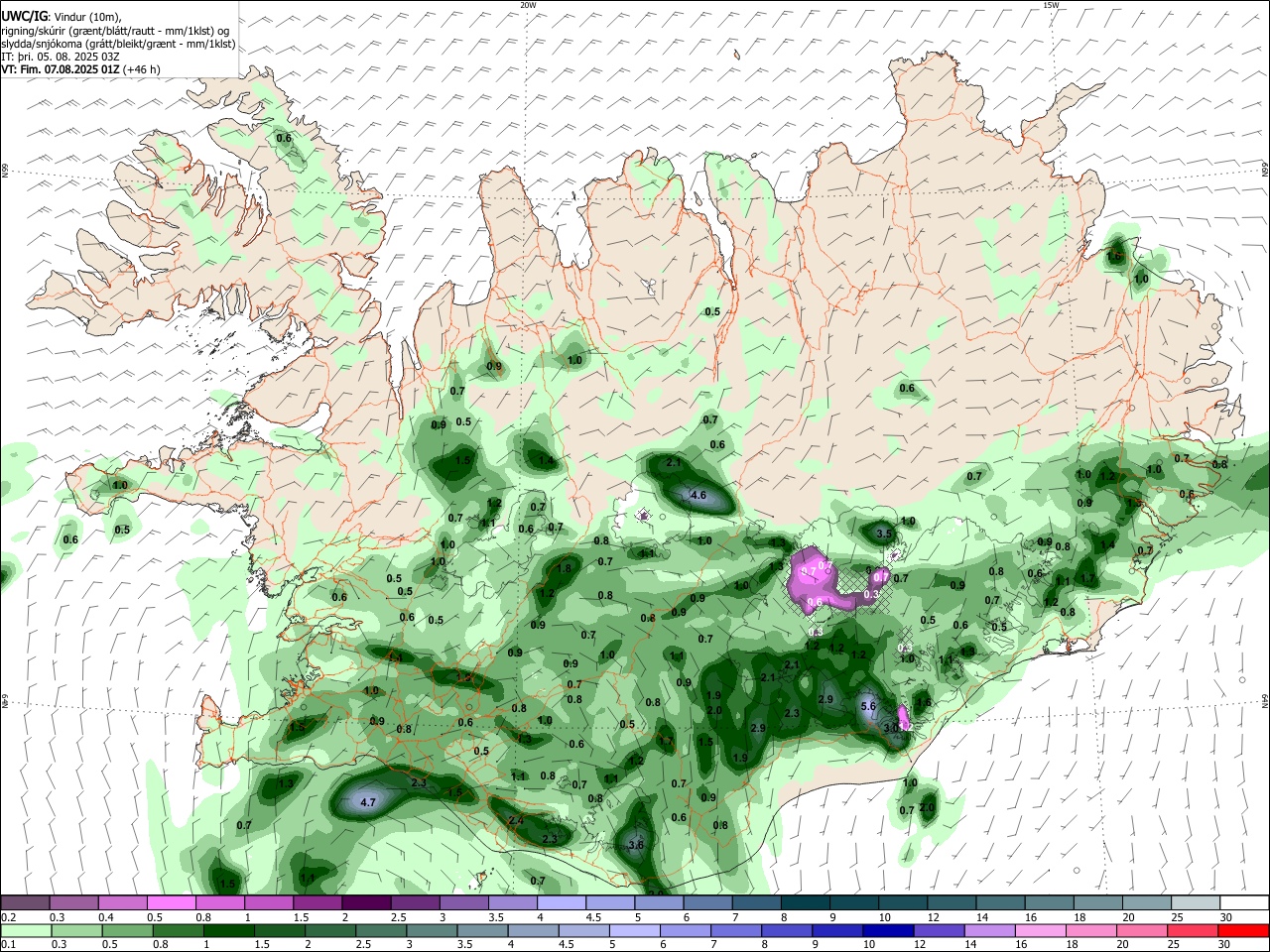The width and height of the screenshot is (1270, 952).
Task: Click the 4.7 precipitation value in the southwest
Action: tap(367, 802)
